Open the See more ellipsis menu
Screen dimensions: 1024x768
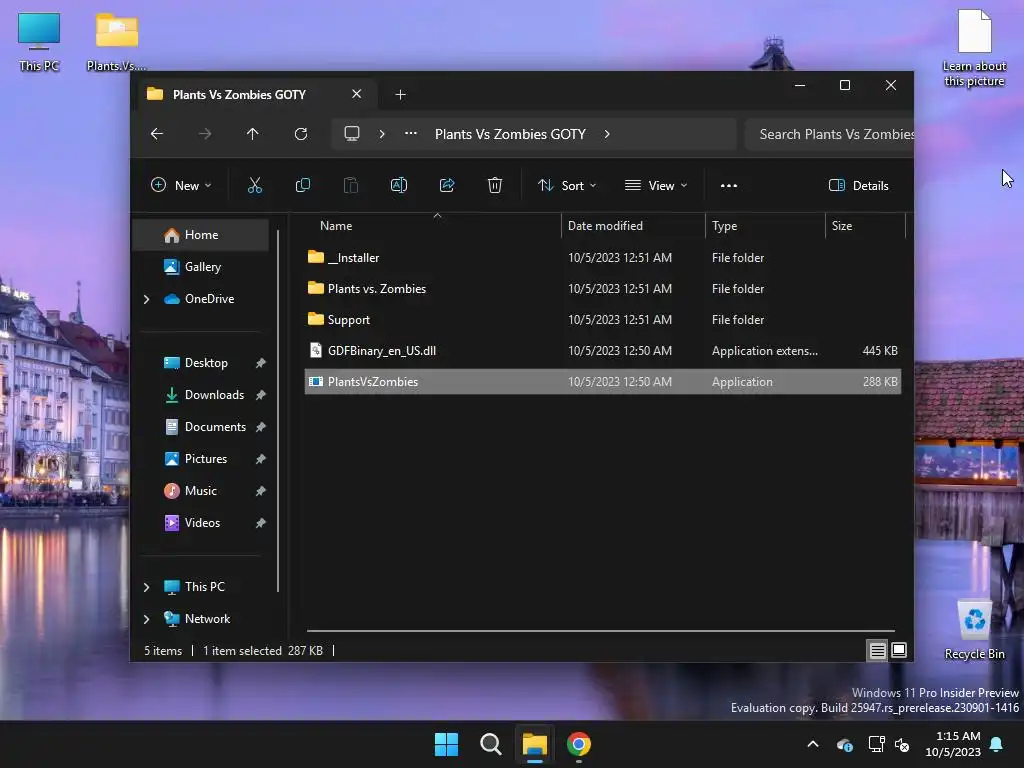729,185
